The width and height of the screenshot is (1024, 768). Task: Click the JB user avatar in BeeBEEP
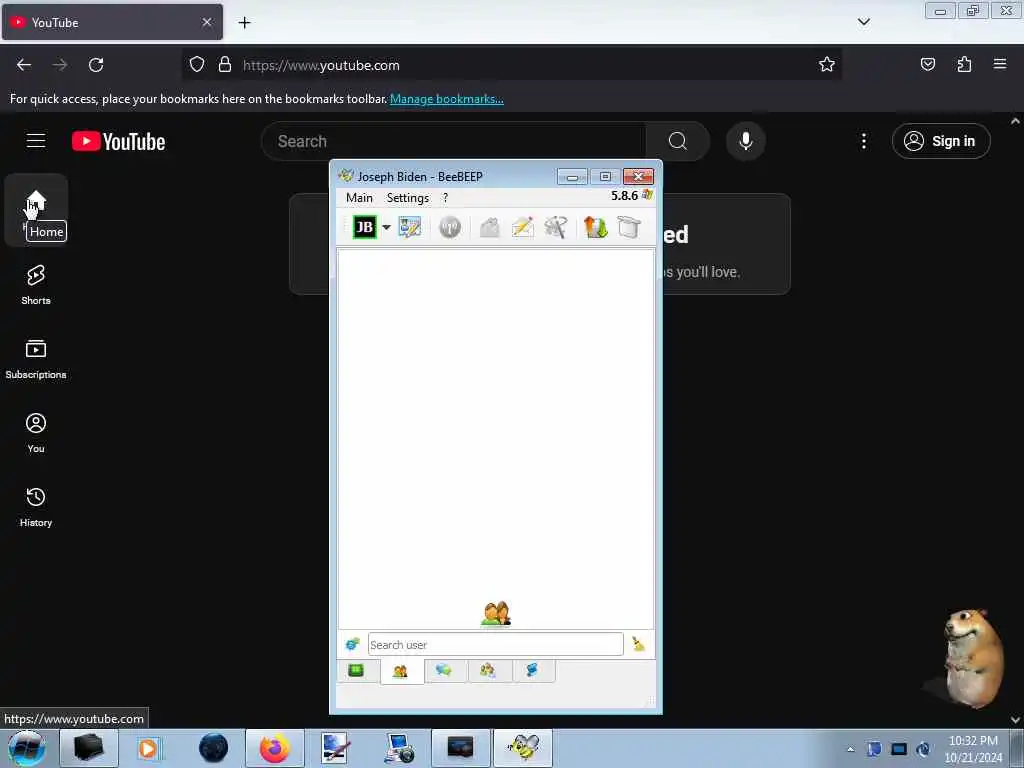pos(364,227)
